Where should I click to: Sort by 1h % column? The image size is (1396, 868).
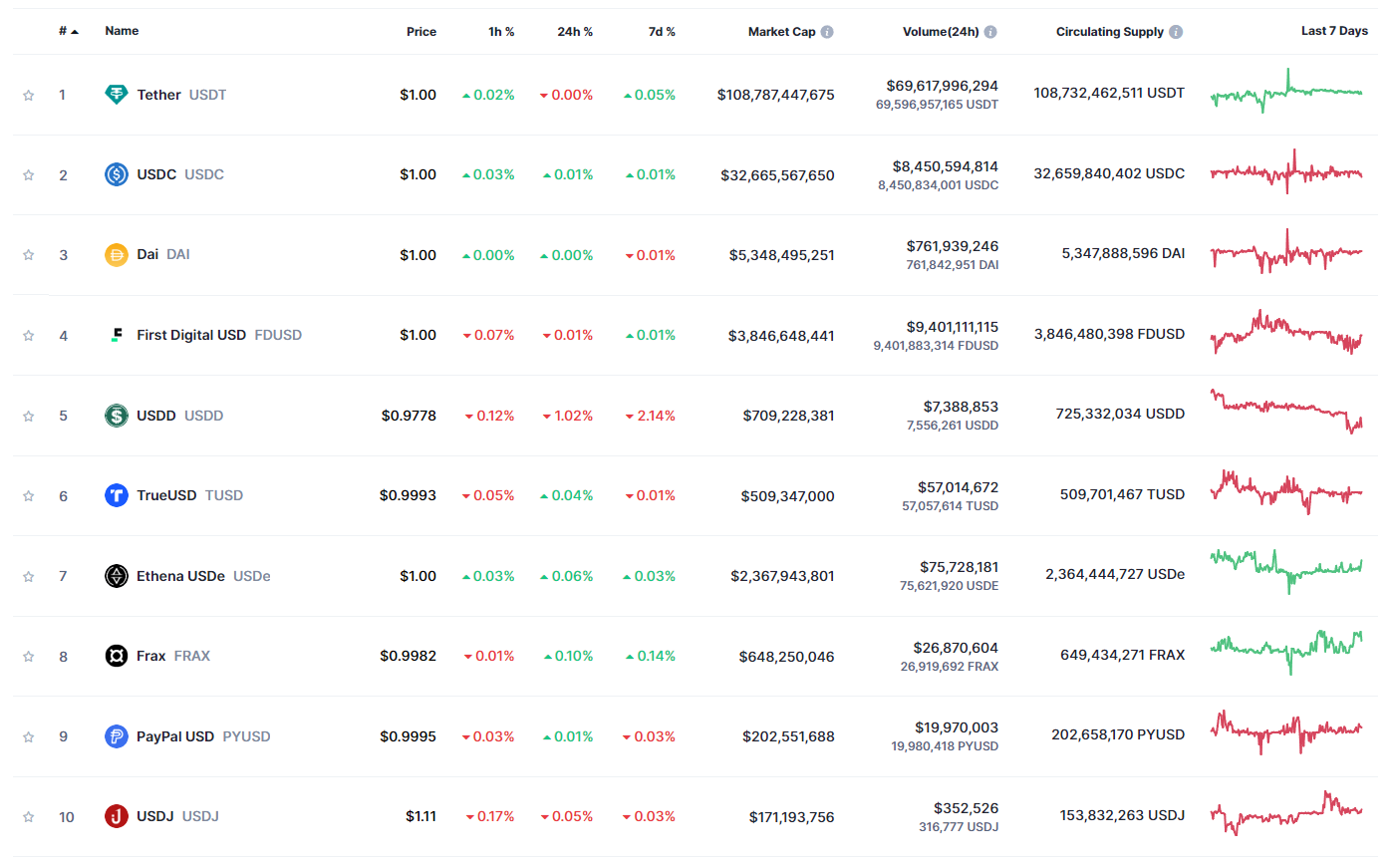[x=501, y=32]
